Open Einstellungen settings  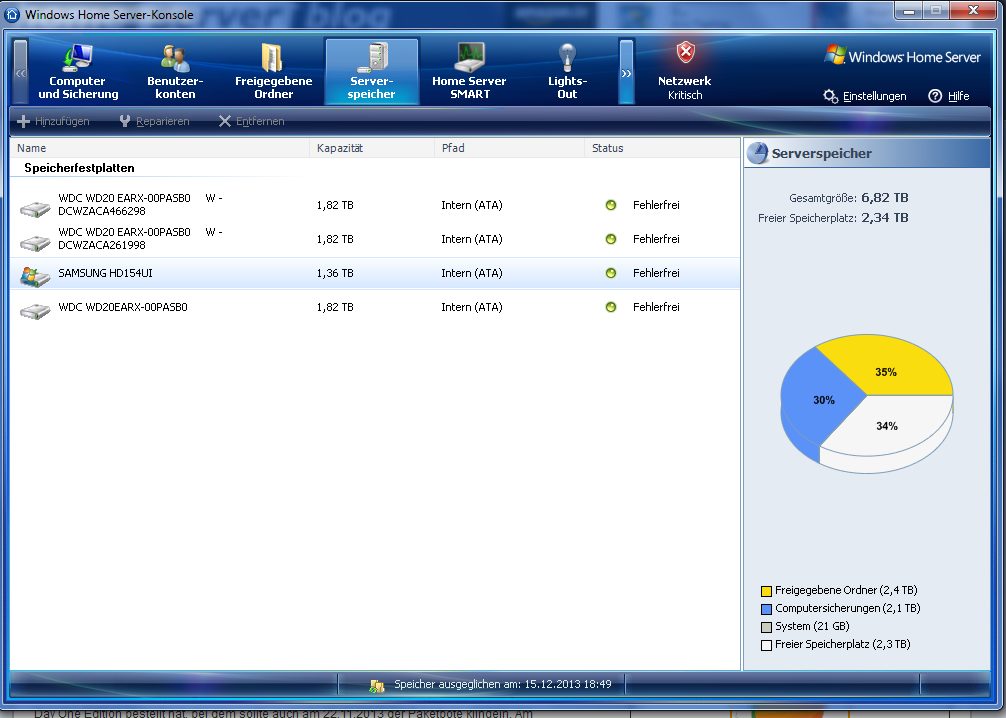865,96
